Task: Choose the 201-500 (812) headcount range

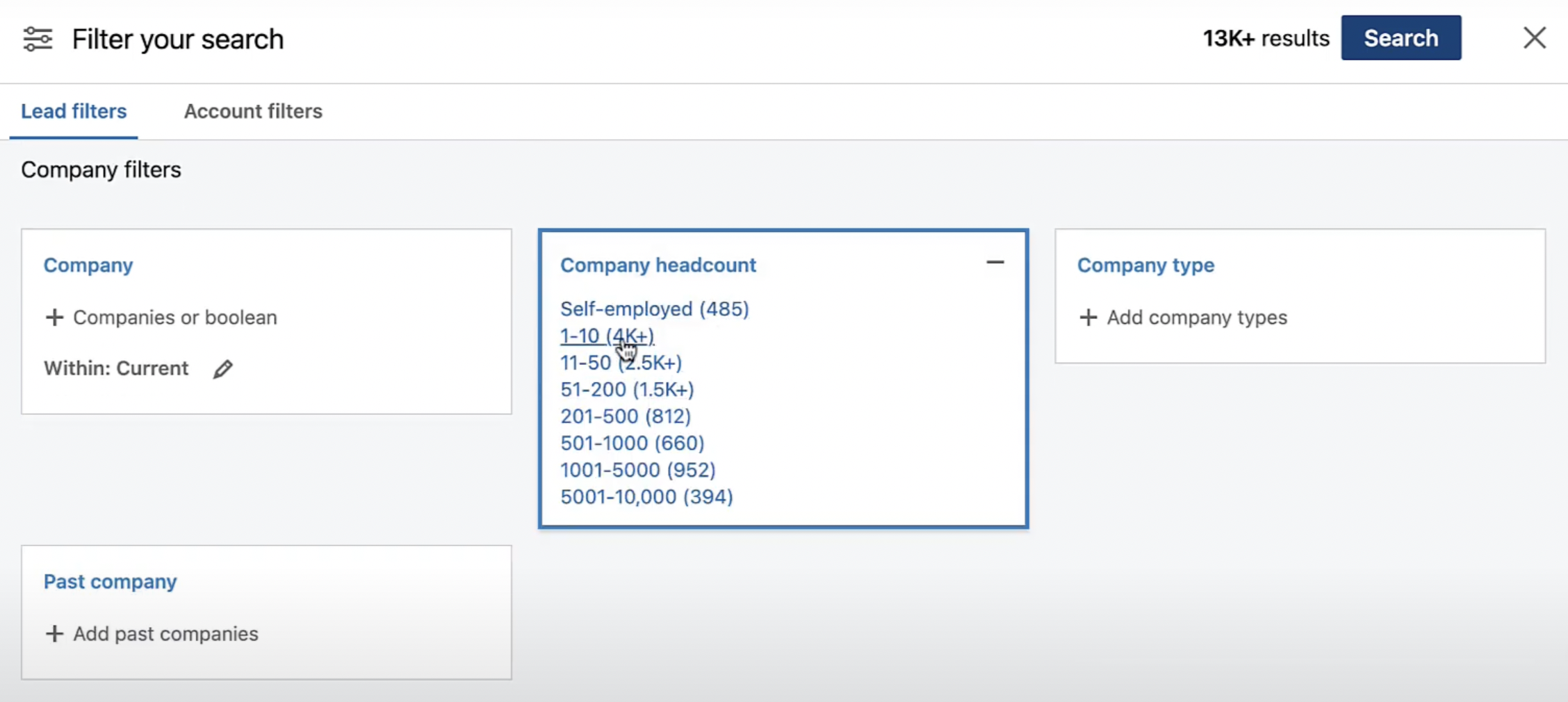Action: (626, 416)
